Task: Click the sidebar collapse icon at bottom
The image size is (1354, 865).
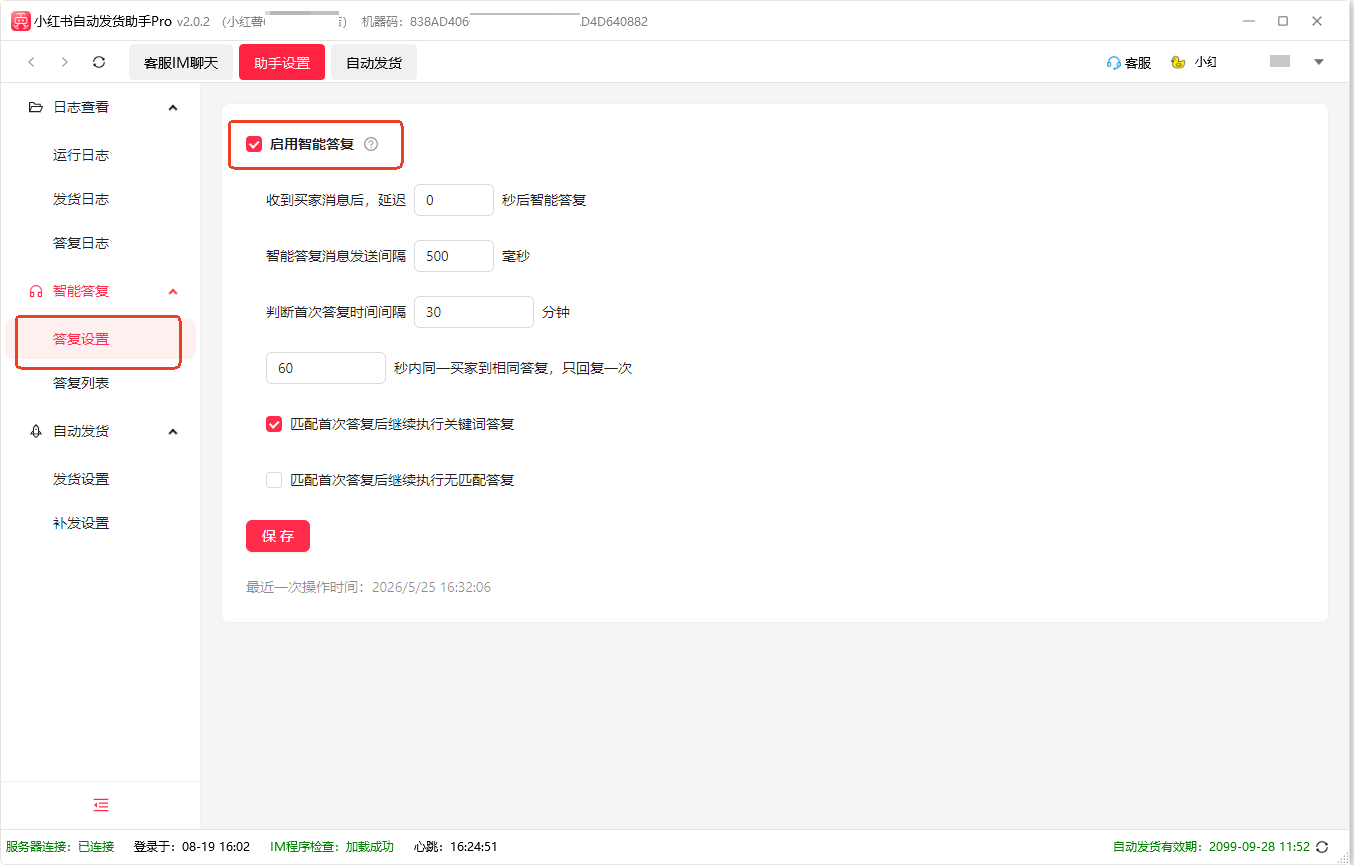Action: coord(101,805)
